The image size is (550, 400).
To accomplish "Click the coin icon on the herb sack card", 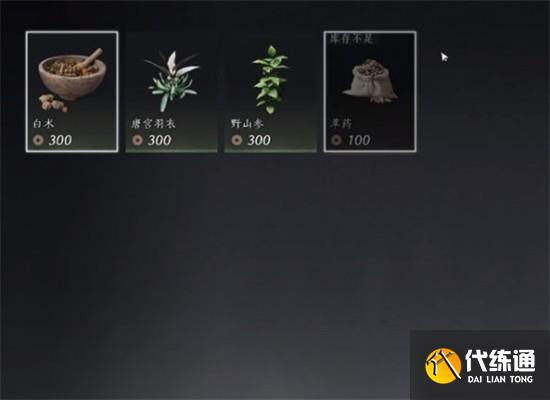I will 336,140.
